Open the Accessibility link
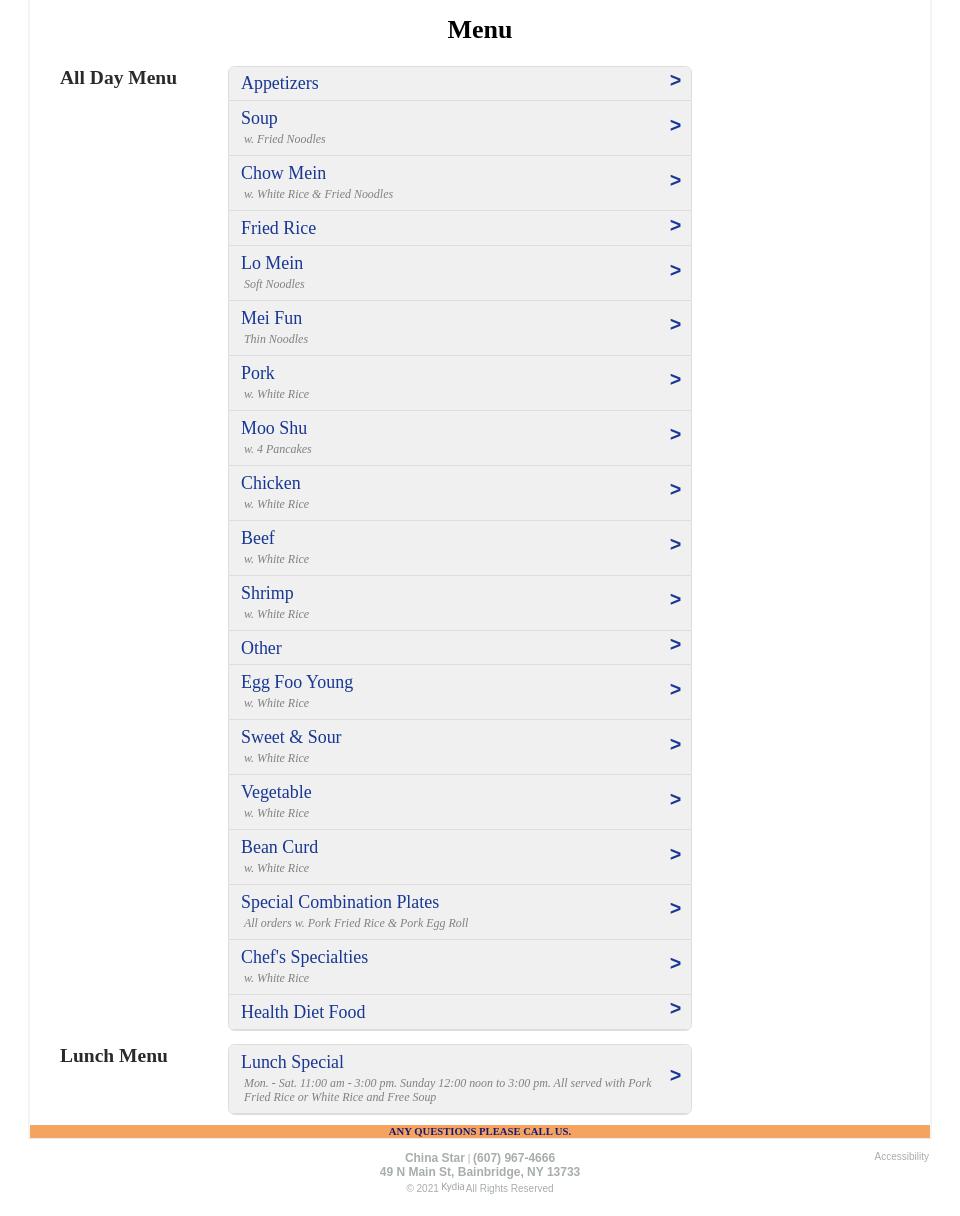The height and width of the screenshot is (1216, 960). click(x=901, y=1157)
